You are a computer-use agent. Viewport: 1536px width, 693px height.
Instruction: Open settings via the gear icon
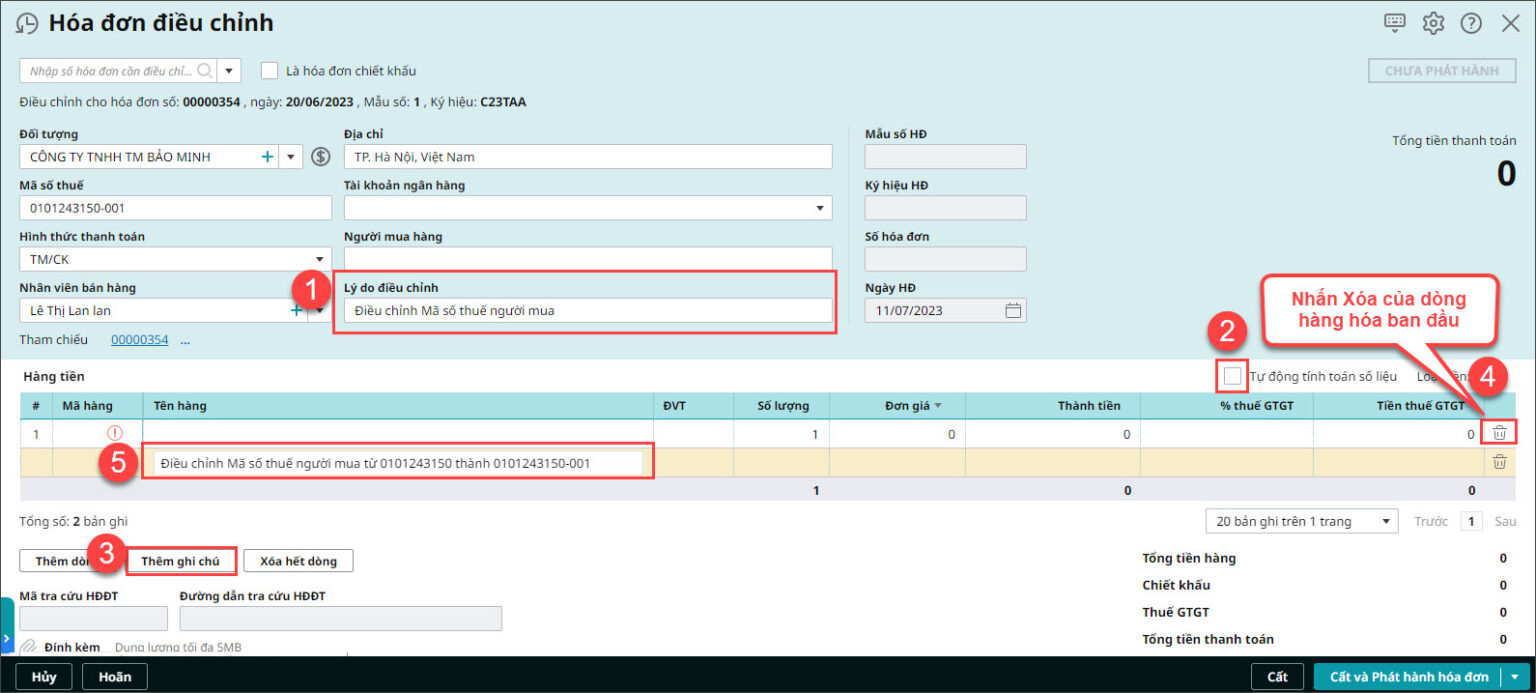pos(1433,23)
